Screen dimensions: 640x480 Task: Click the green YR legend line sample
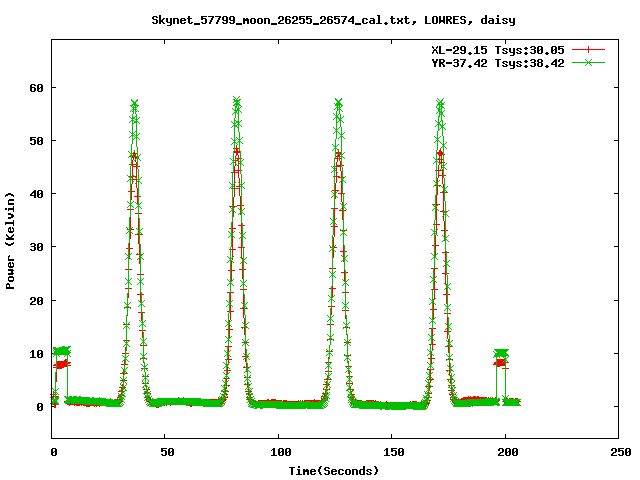click(591, 62)
